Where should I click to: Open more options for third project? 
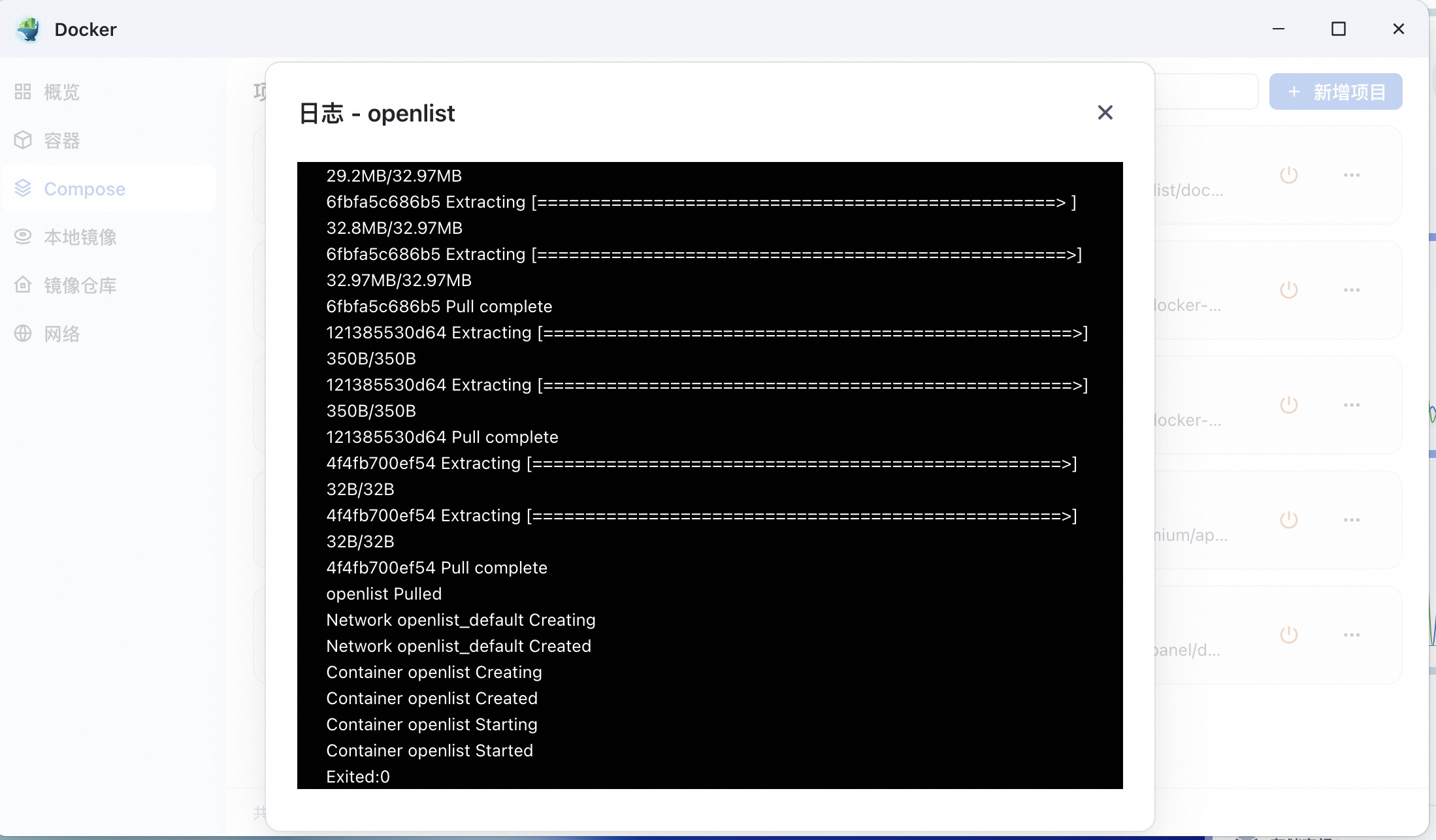[x=1352, y=405]
